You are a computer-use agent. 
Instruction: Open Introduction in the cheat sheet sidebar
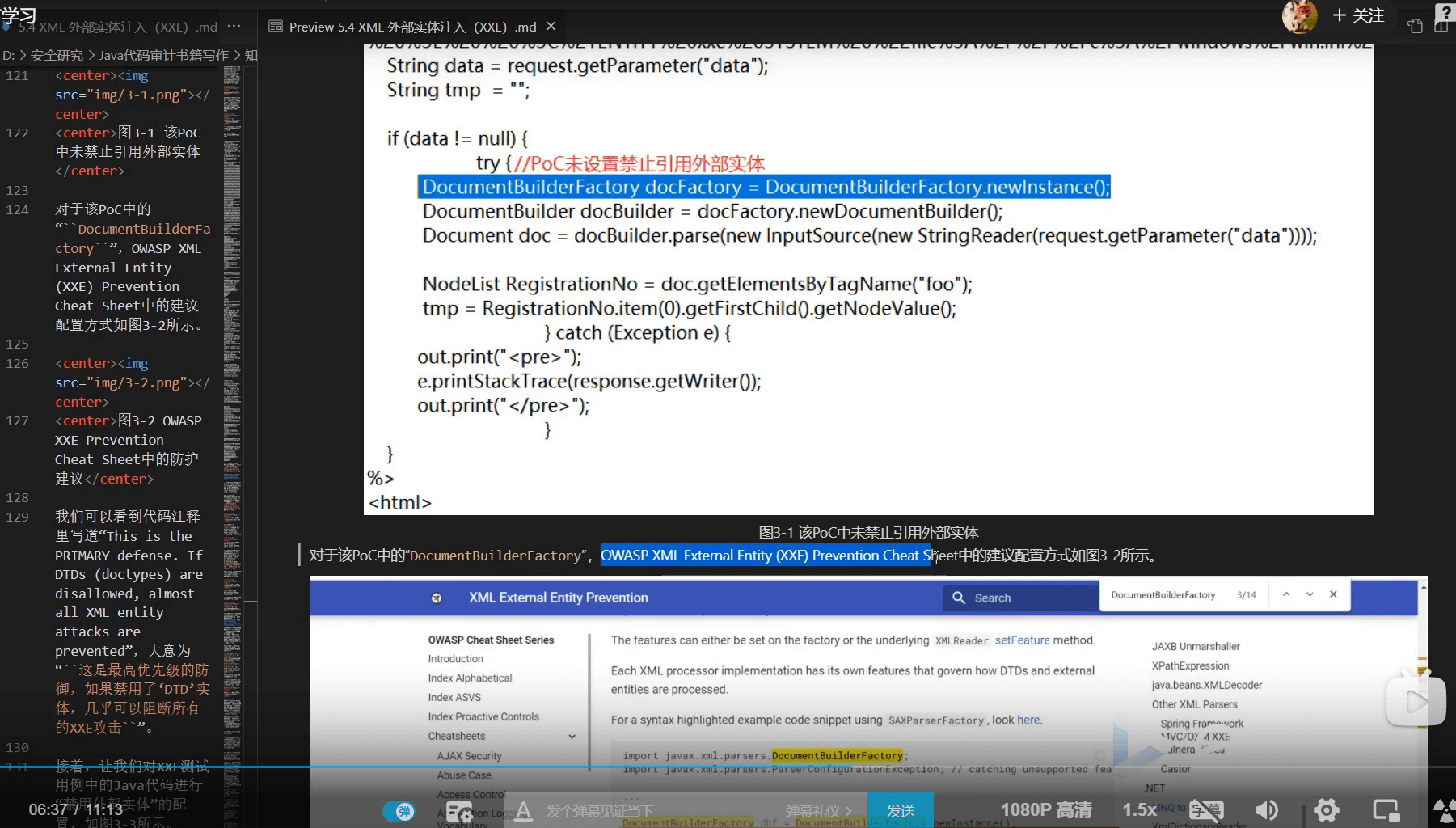click(455, 659)
